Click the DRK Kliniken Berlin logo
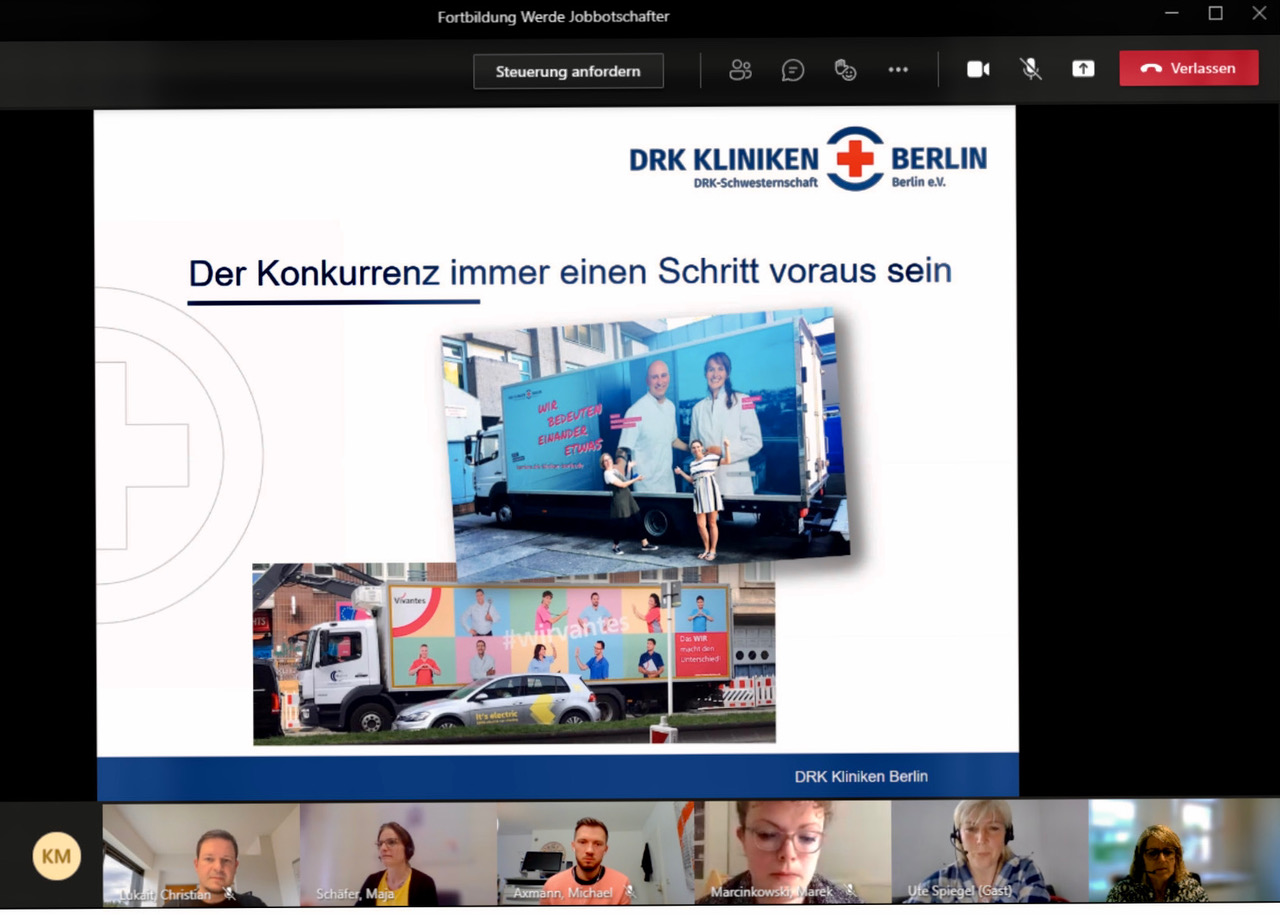 pyautogui.click(x=808, y=159)
